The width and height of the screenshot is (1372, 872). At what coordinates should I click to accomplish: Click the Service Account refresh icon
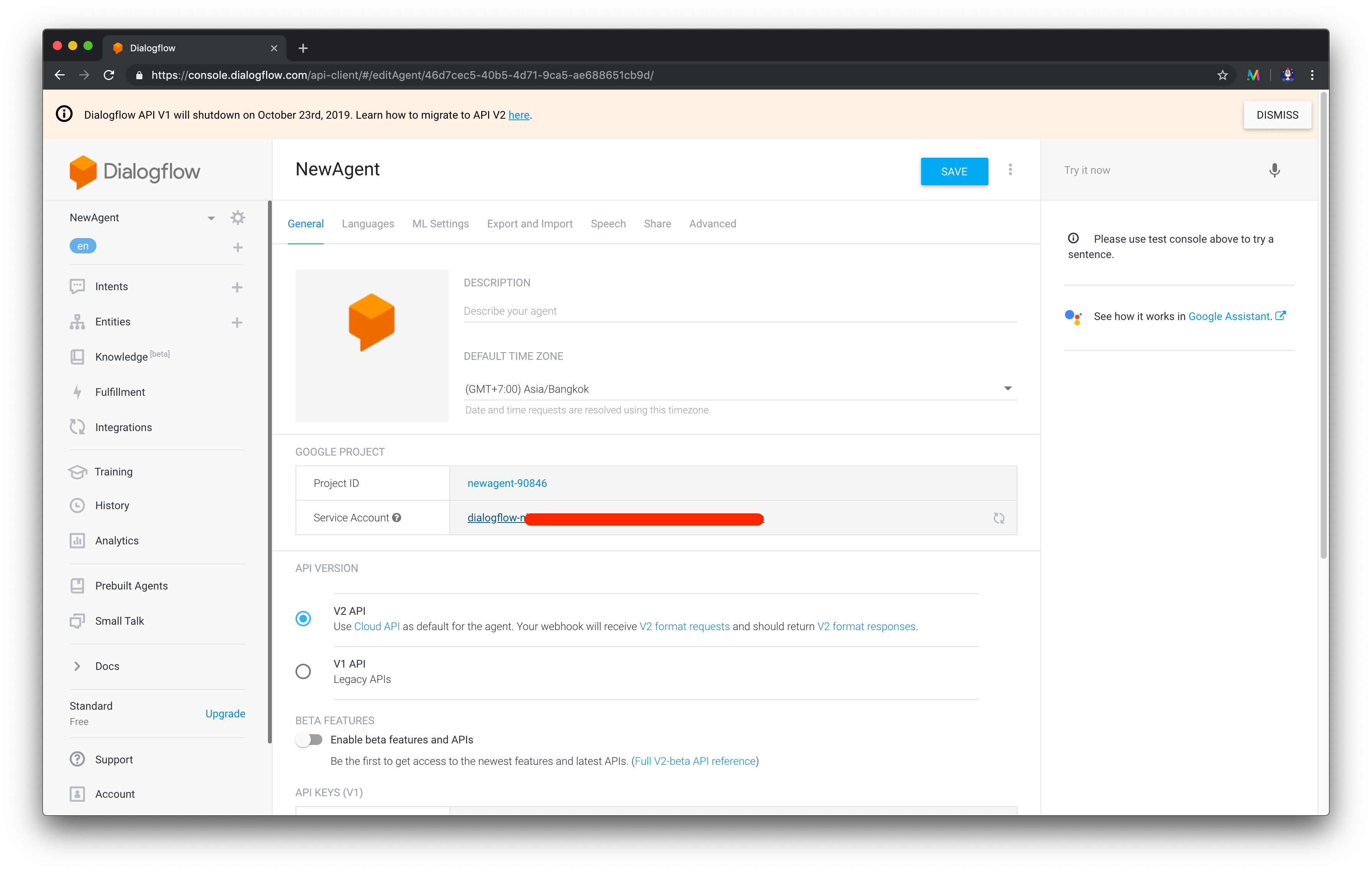coord(999,518)
